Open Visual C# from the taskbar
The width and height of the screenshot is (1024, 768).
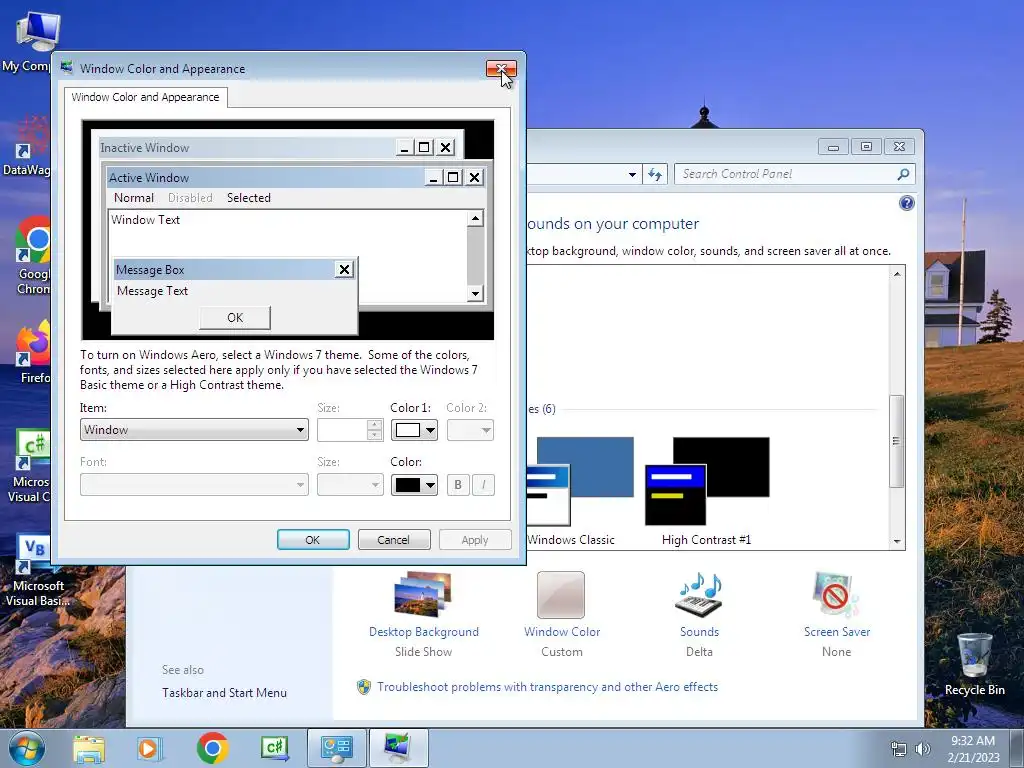[274, 748]
